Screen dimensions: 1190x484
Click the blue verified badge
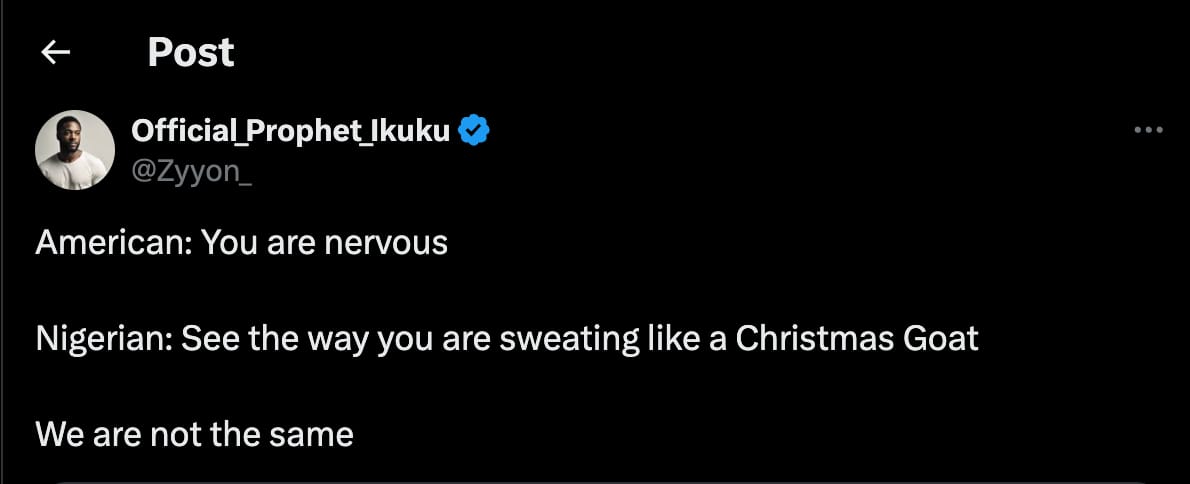click(473, 130)
